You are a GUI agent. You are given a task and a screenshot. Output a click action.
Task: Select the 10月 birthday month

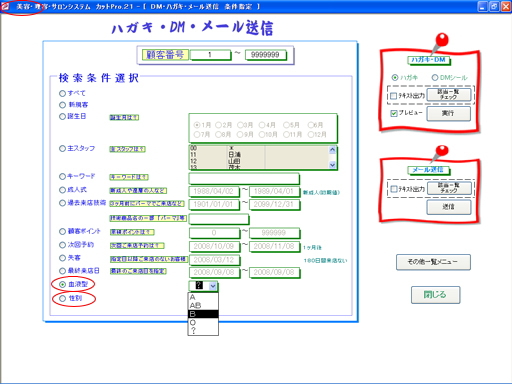262,135
